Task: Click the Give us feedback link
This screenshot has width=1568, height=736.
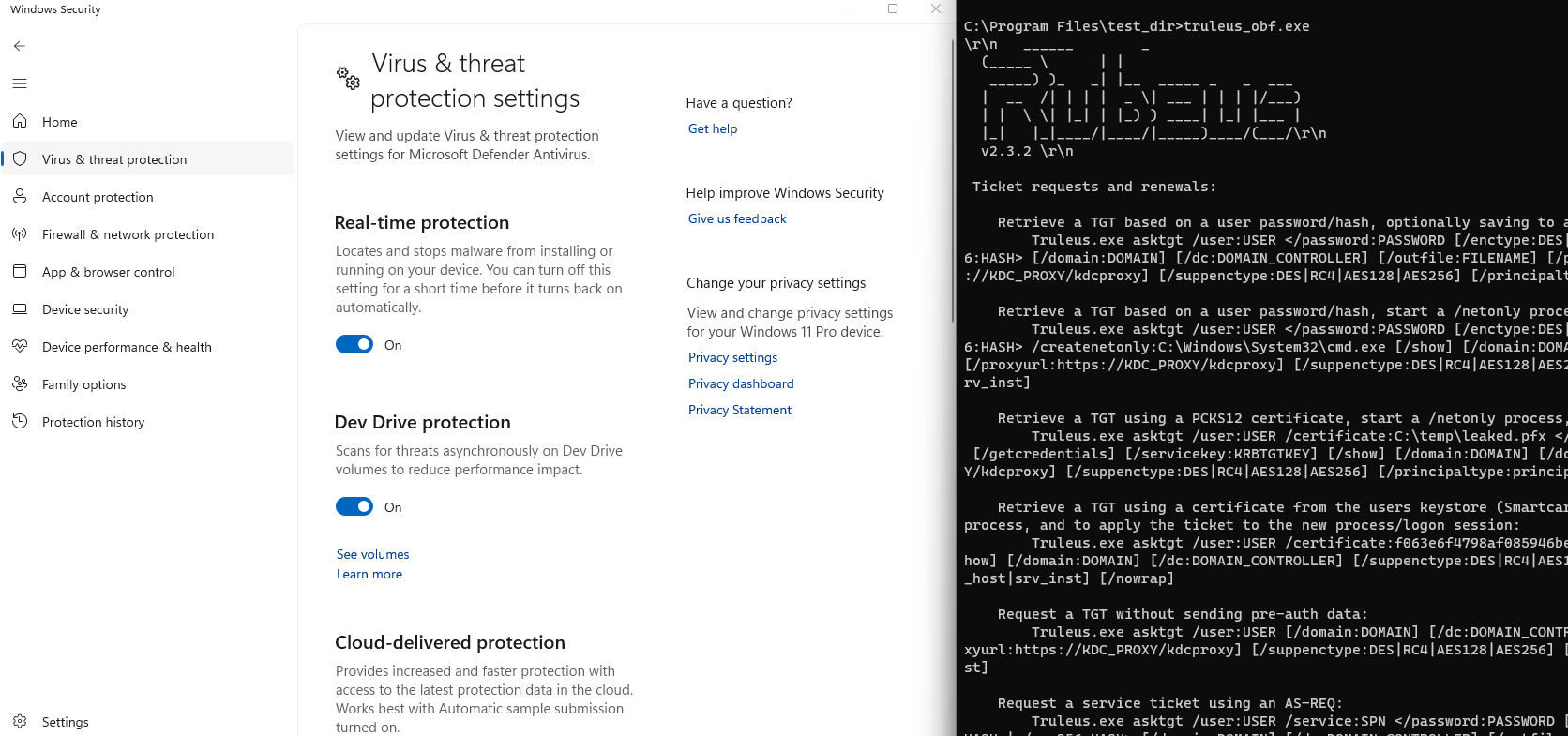Action: click(737, 218)
